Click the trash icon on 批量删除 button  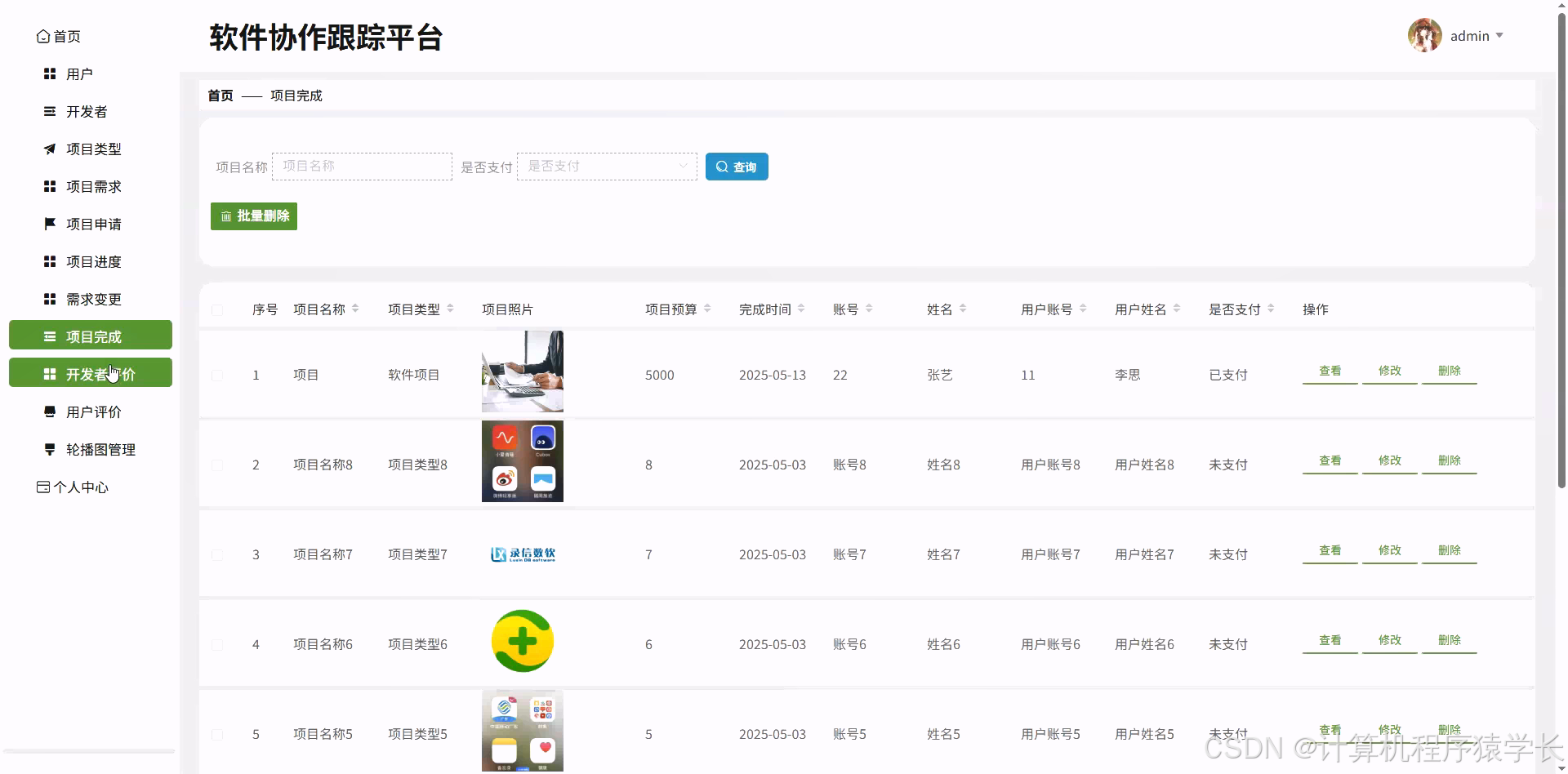226,216
